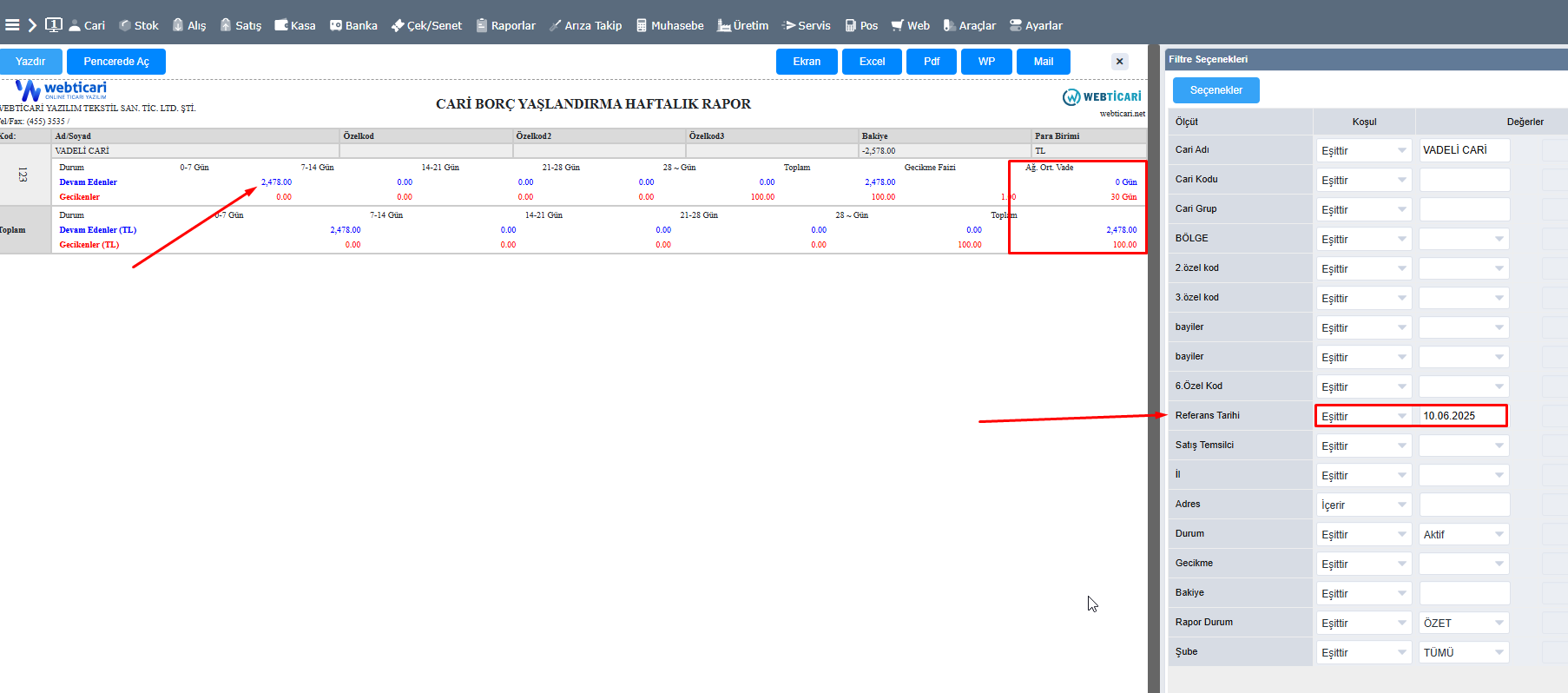Expand the Şube dropdown showing TÜMÜ
Image resolution: width=1568 pixels, height=693 pixels.
[x=1464, y=653]
